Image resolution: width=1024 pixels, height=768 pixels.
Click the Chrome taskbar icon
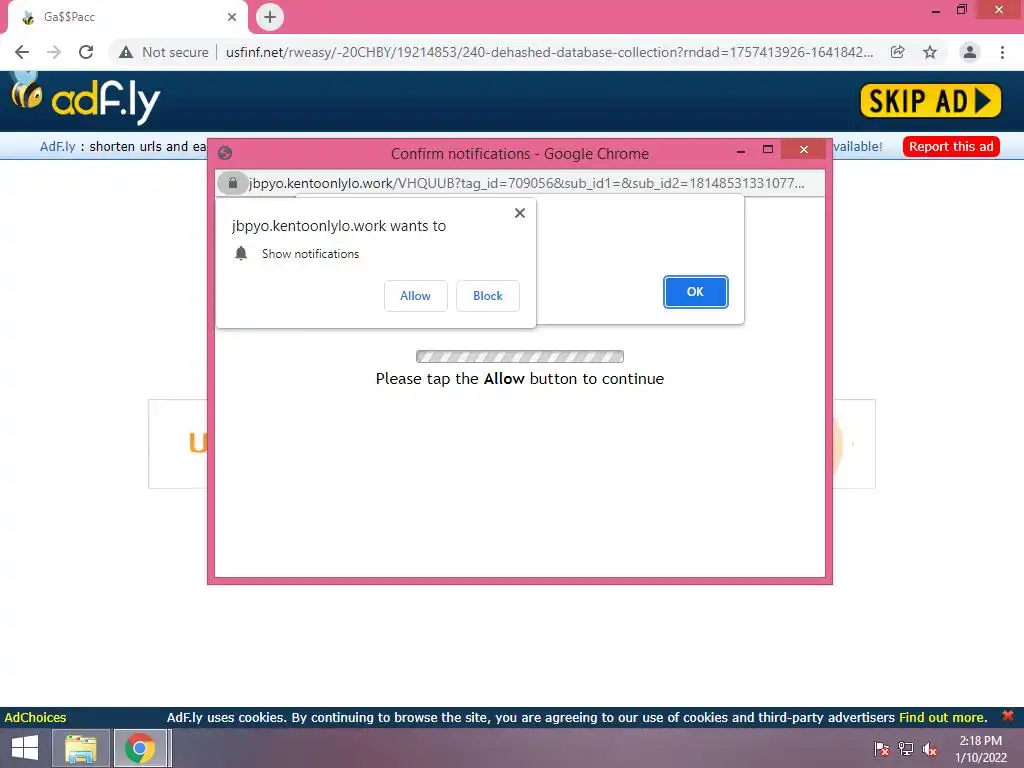(x=140, y=748)
